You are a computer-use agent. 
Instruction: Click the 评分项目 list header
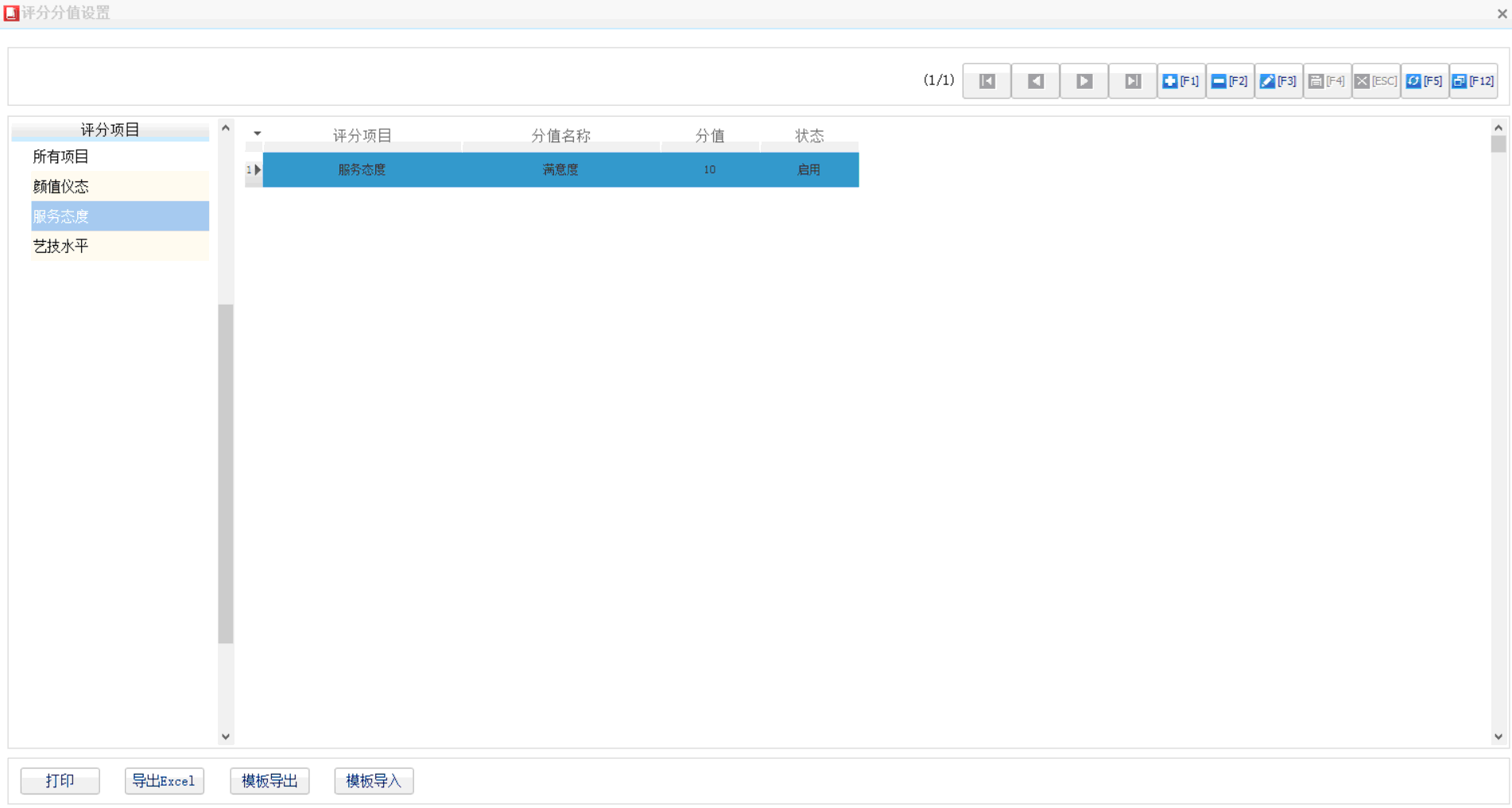110,130
